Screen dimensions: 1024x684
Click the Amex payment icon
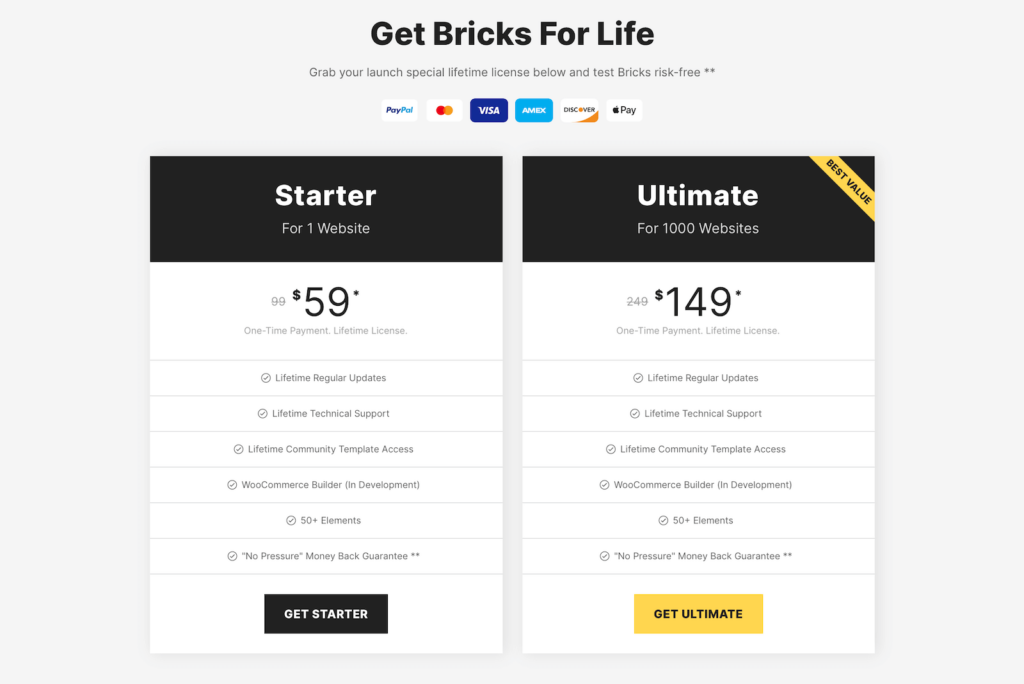coord(534,110)
